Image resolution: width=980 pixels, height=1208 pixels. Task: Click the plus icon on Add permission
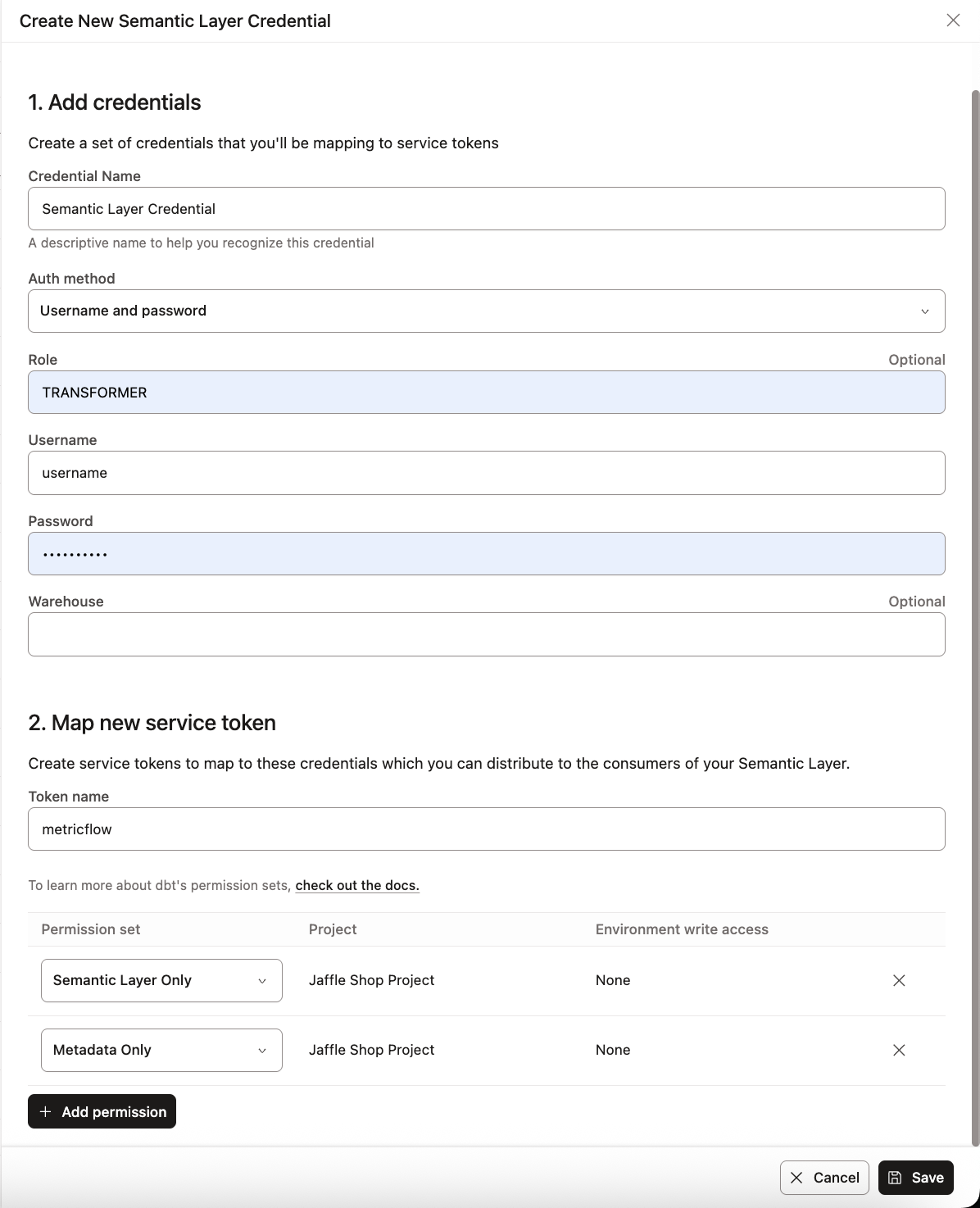(x=46, y=1111)
